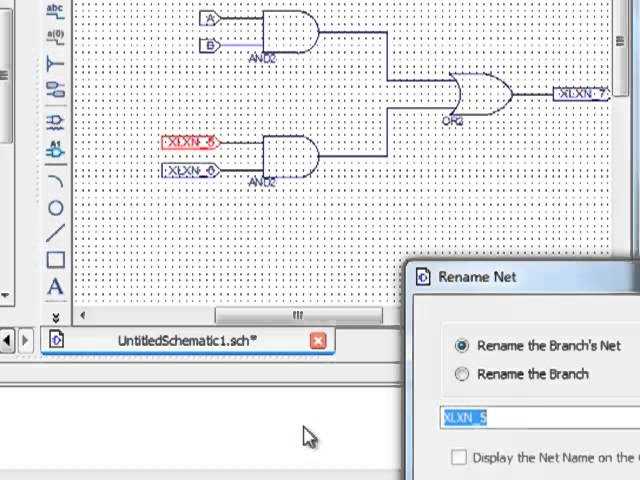Viewport: 640px width, 480px height.
Task: Expand more toolbar tools chevron
Action: click(x=56, y=318)
